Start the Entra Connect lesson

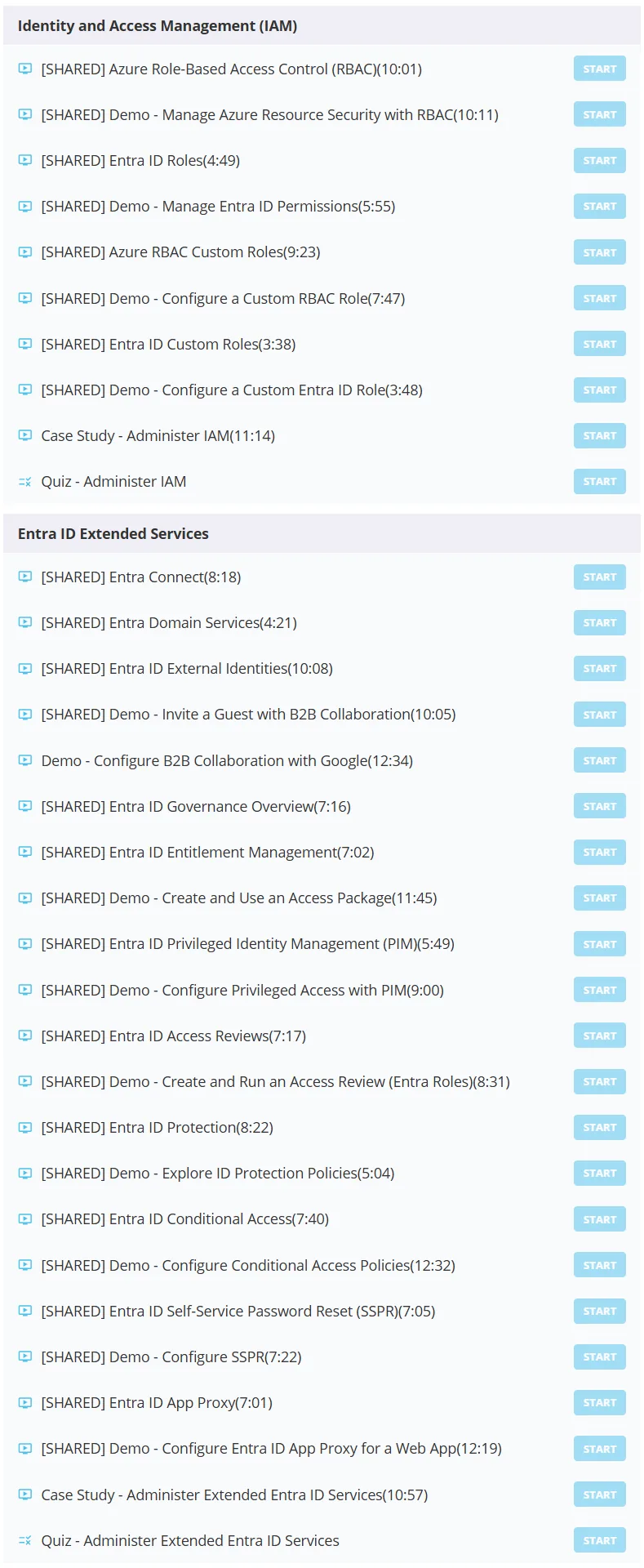point(600,577)
